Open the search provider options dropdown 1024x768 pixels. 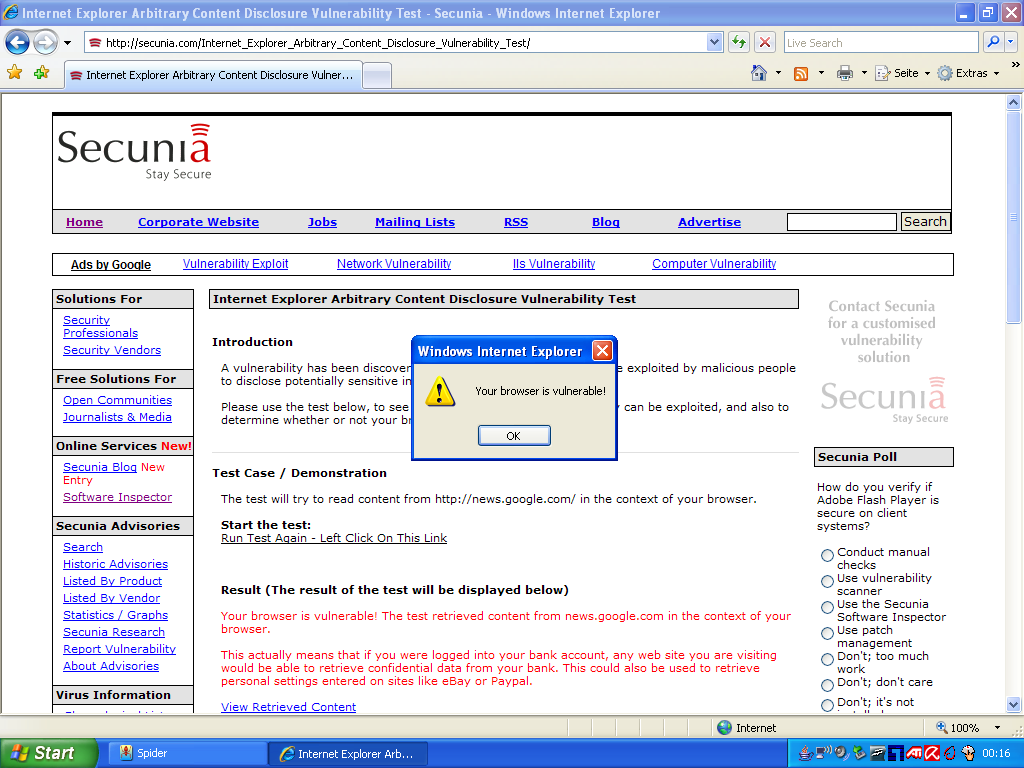pyautogui.click(x=1011, y=42)
